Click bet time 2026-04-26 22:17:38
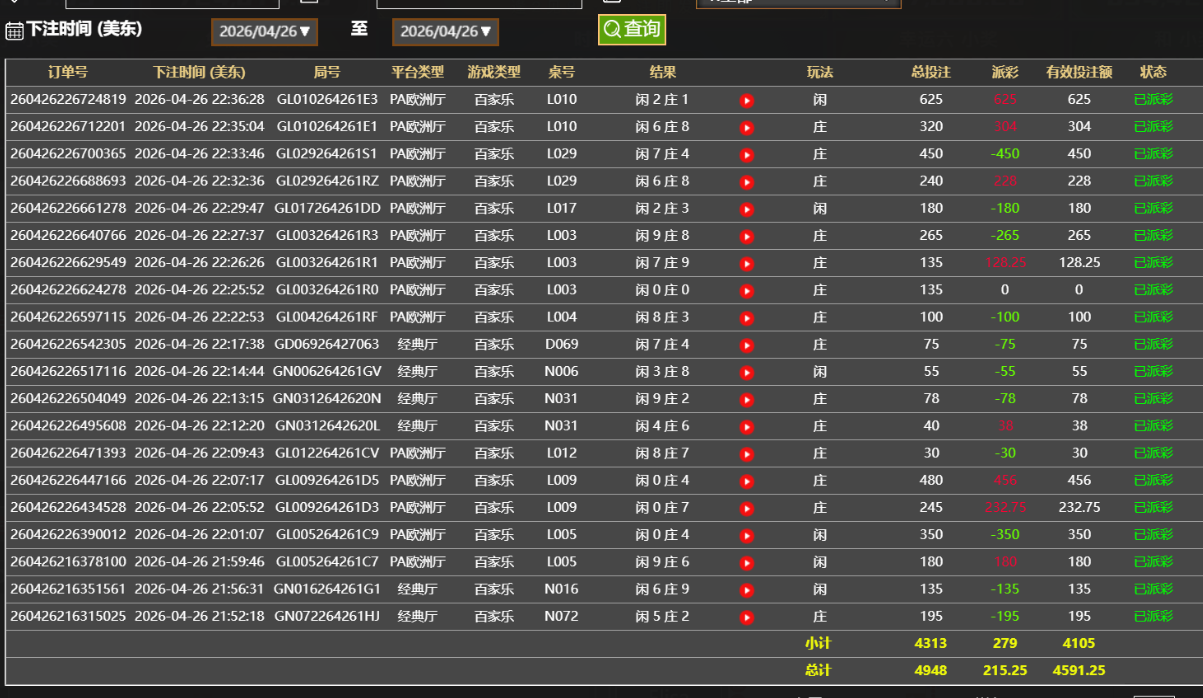 coord(199,344)
